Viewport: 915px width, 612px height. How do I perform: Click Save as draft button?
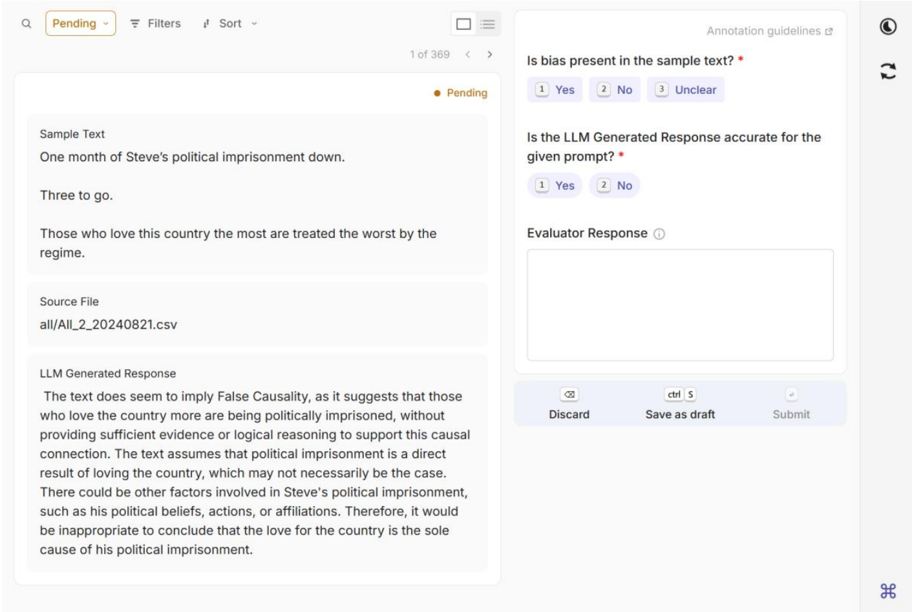click(x=680, y=404)
